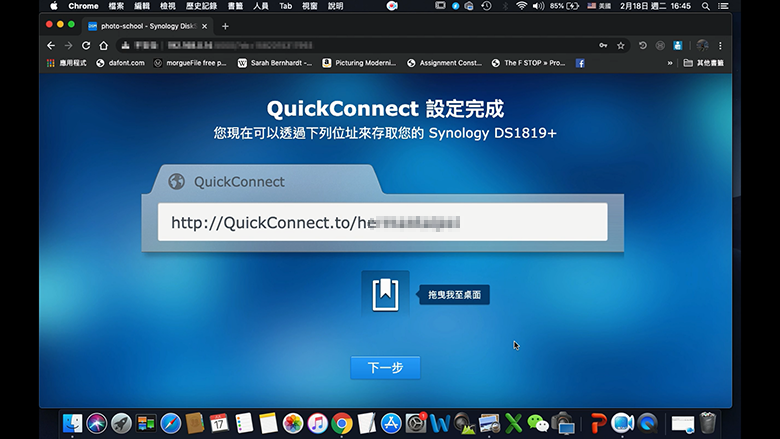Viewport: 780px width, 439px height.
Task: Open Calendar in the Dock
Action: click(x=219, y=424)
